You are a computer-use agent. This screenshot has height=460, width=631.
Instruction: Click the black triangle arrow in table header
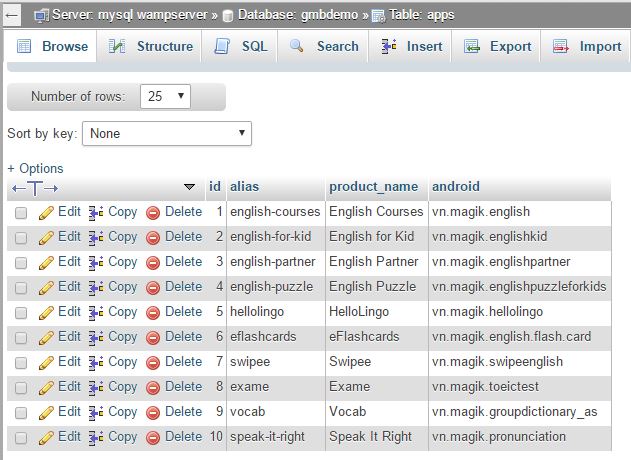click(x=189, y=187)
